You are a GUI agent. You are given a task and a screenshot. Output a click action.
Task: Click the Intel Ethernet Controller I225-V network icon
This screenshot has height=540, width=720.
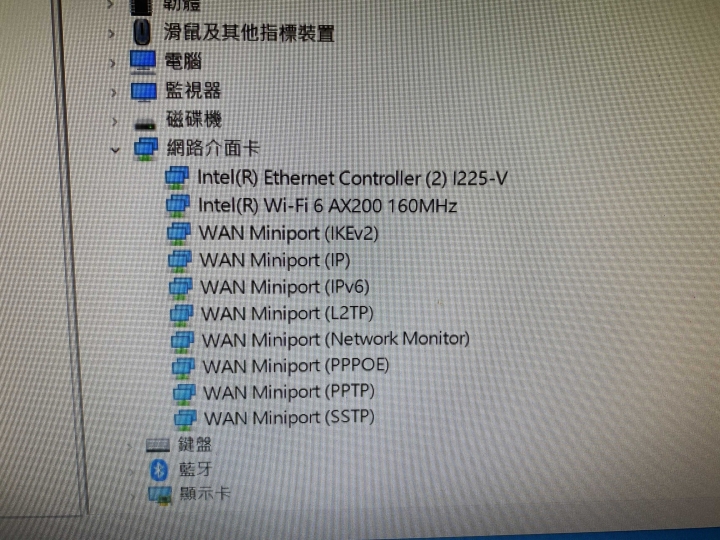[177, 178]
